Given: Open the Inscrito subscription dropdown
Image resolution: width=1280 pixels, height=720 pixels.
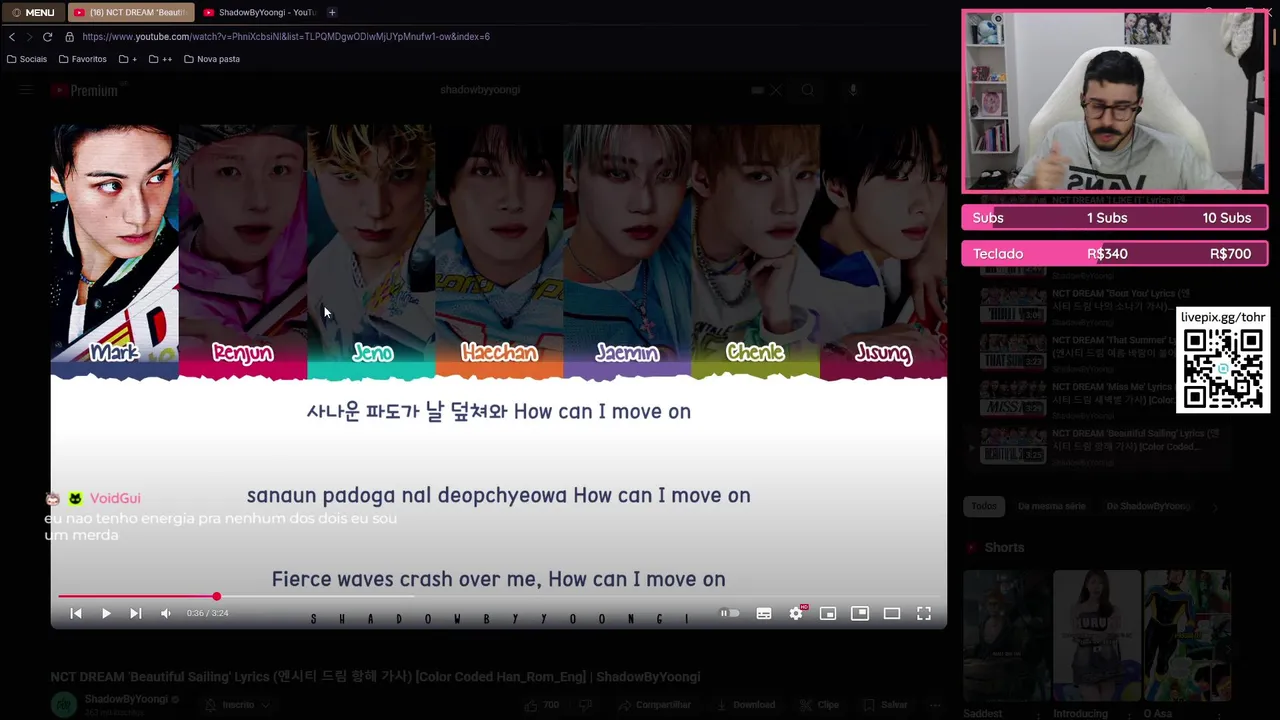Looking at the screenshot, I should [x=238, y=705].
